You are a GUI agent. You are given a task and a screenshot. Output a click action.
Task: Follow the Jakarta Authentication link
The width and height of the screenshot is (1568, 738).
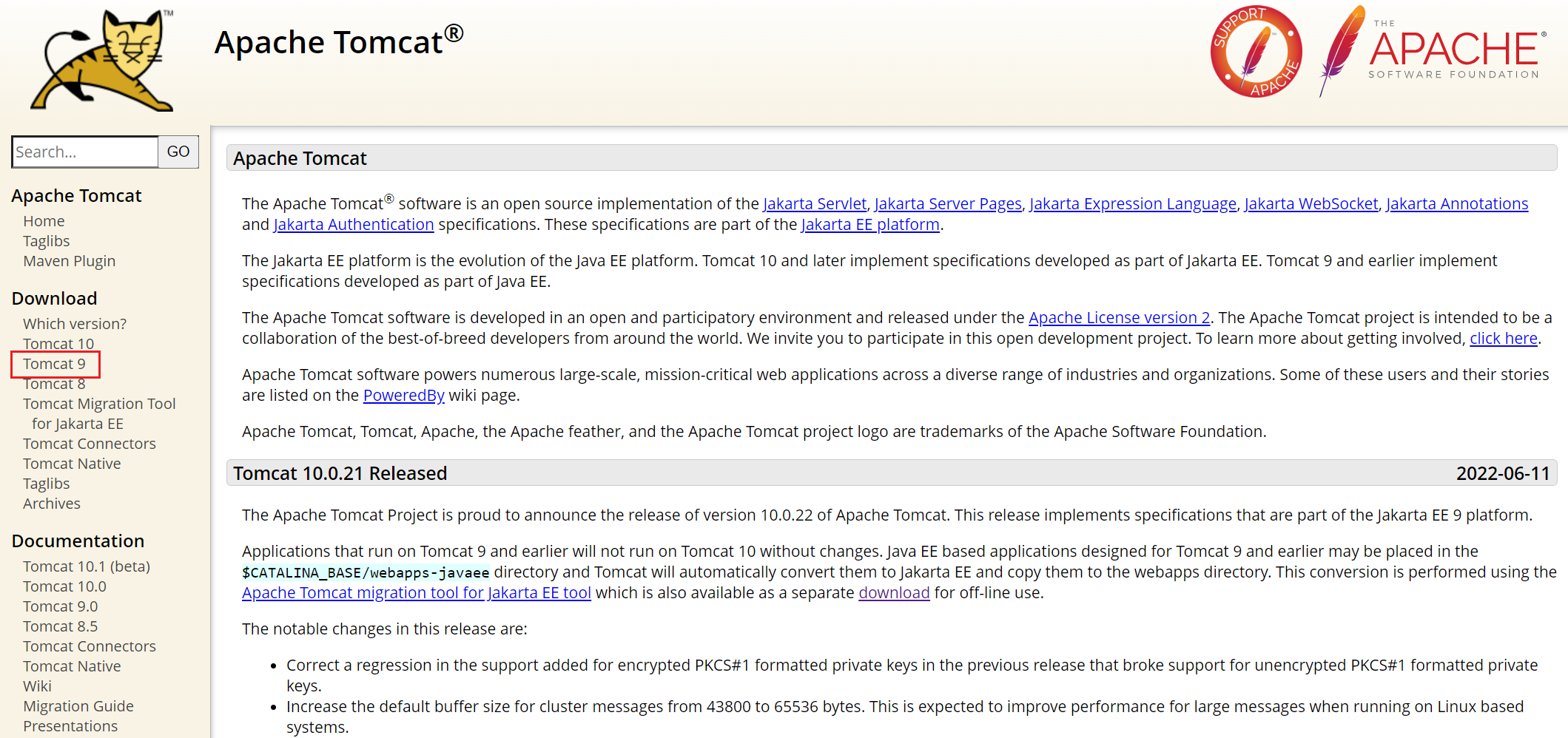point(354,225)
